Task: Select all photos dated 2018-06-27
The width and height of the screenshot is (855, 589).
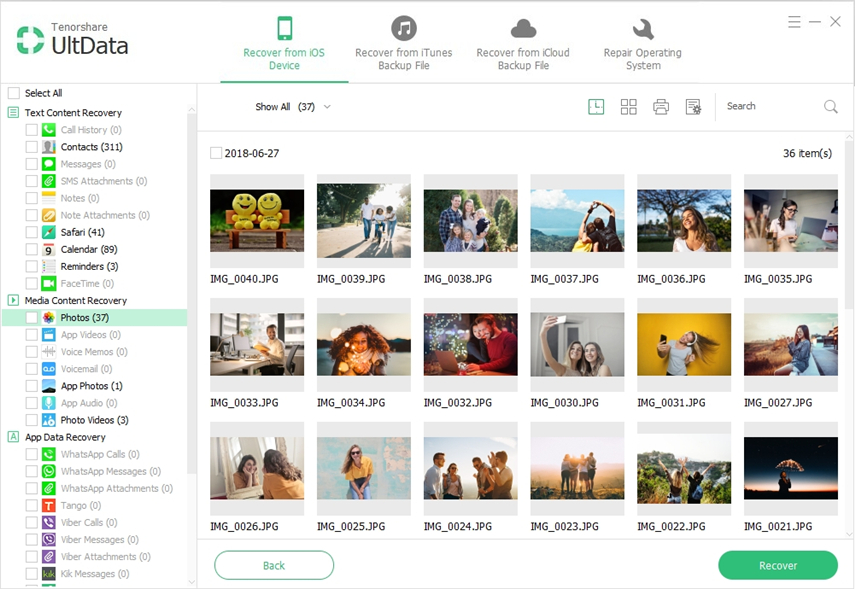Action: (x=216, y=153)
